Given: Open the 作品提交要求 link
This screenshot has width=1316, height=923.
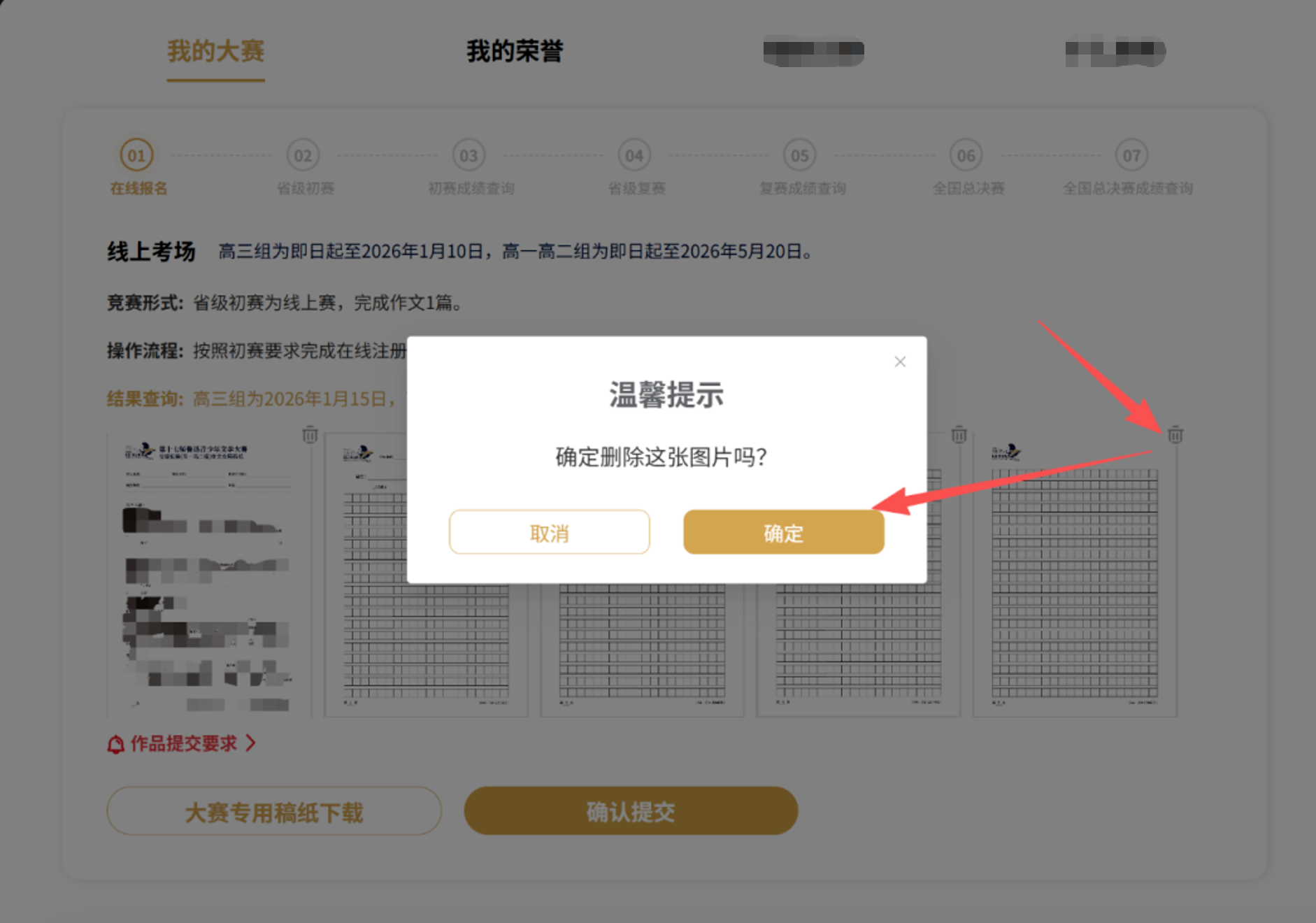Looking at the screenshot, I should click(x=183, y=743).
